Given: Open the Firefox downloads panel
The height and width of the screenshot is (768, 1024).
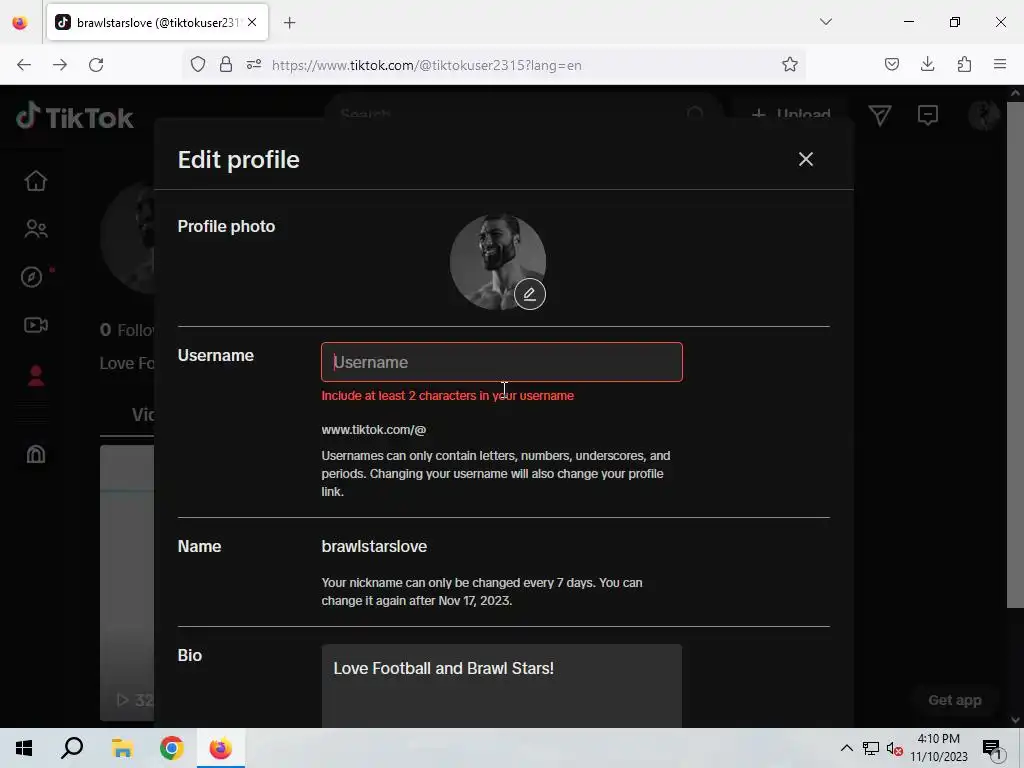Looking at the screenshot, I should click(x=927, y=65).
